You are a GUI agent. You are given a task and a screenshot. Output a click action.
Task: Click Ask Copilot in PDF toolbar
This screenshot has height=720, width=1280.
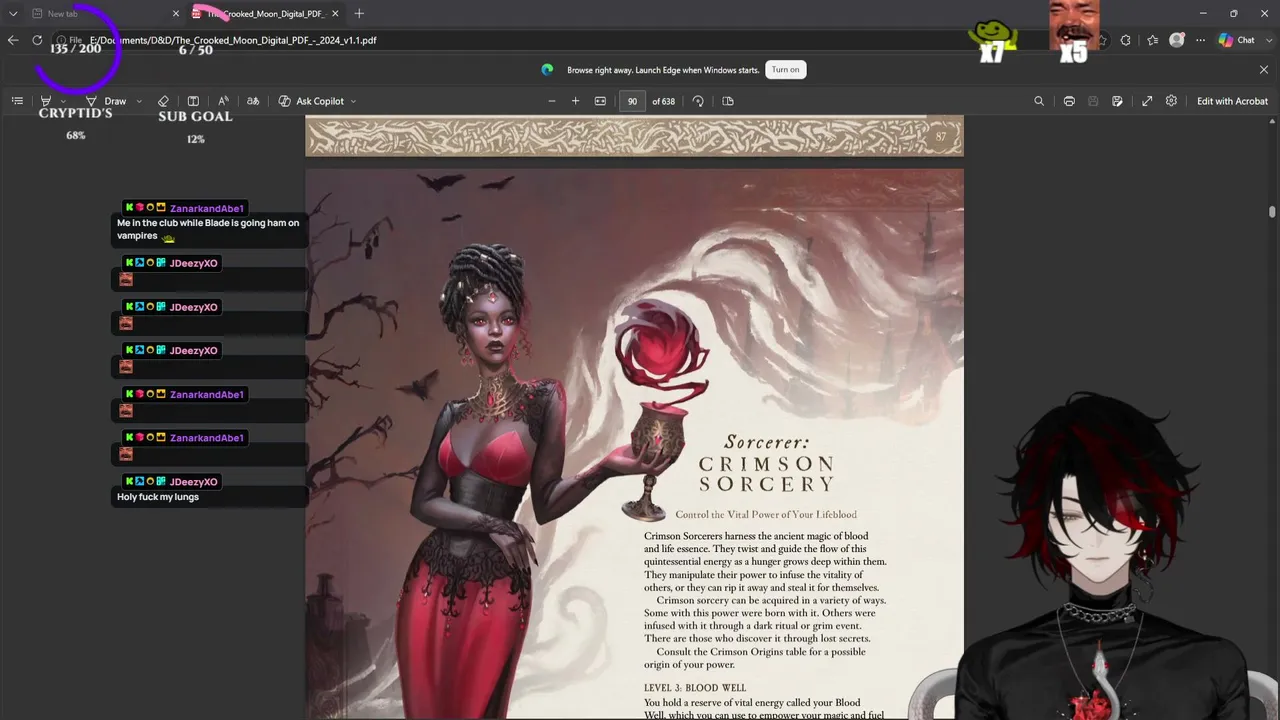(311, 101)
